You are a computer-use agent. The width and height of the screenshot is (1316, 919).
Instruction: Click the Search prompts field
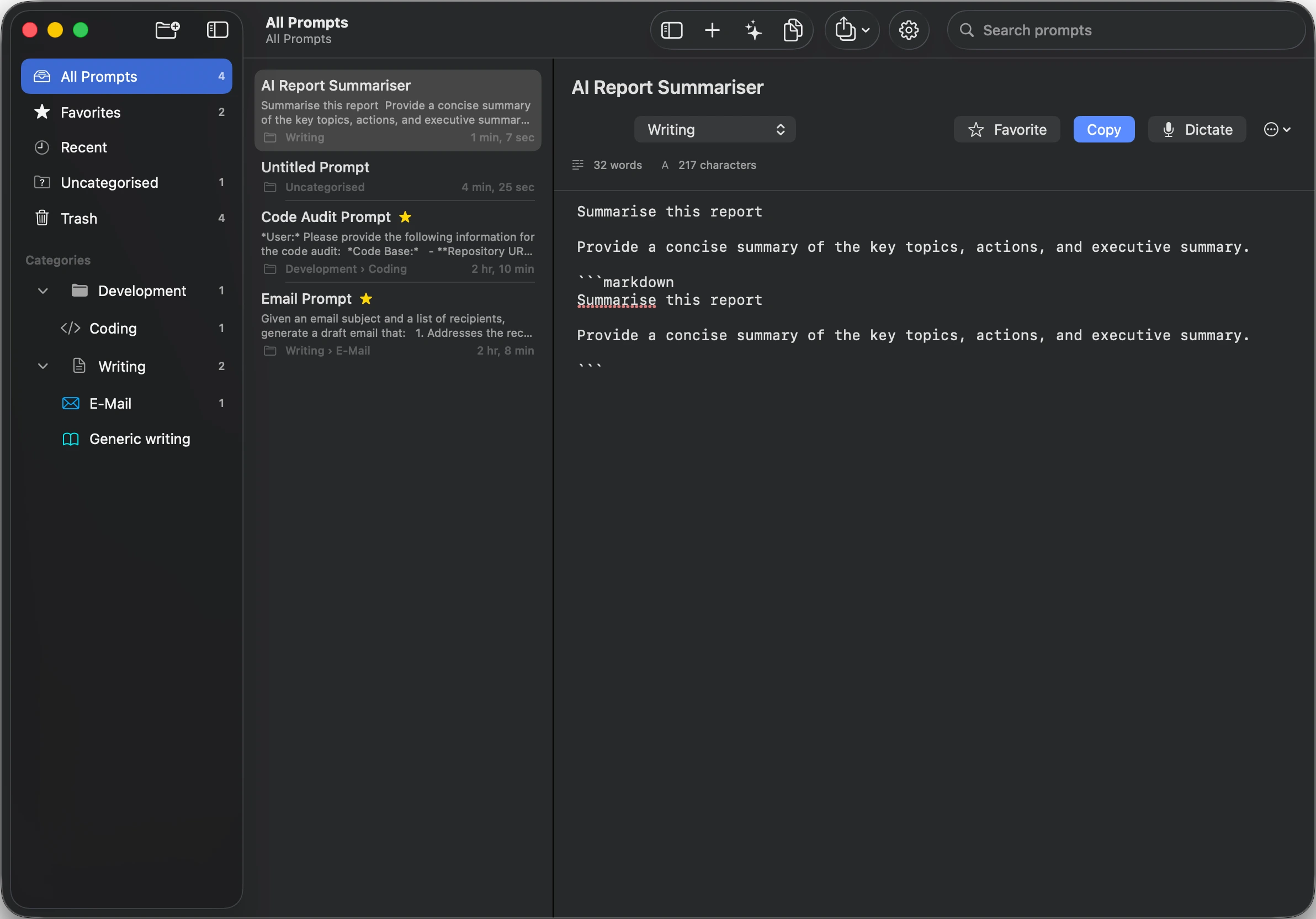[x=1126, y=30]
